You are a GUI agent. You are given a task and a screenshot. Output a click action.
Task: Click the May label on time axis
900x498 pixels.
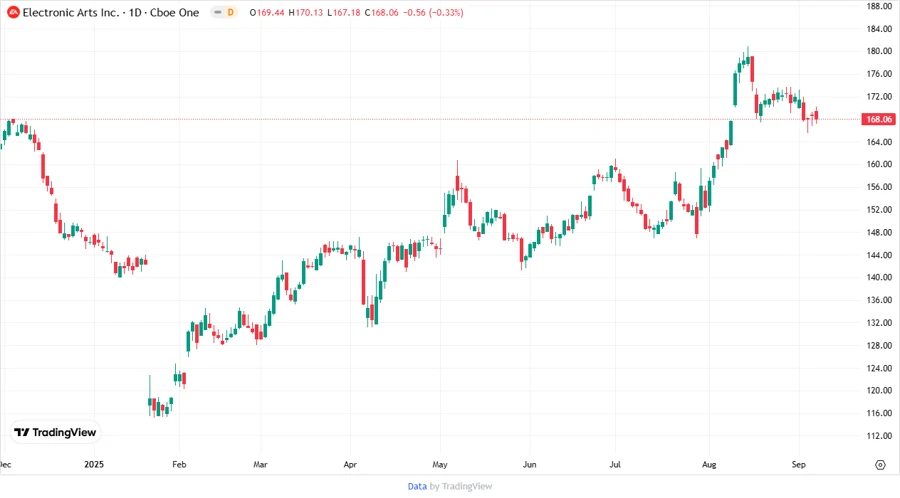tap(440, 464)
